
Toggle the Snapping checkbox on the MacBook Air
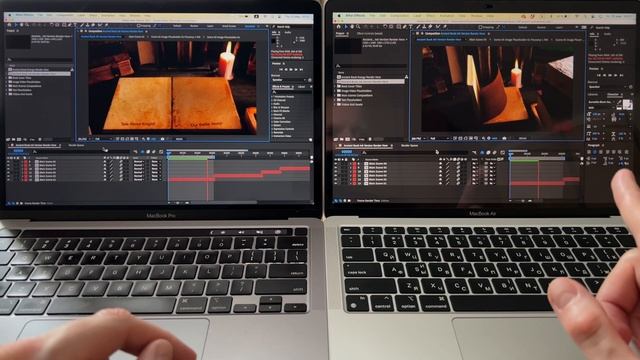coord(481,27)
